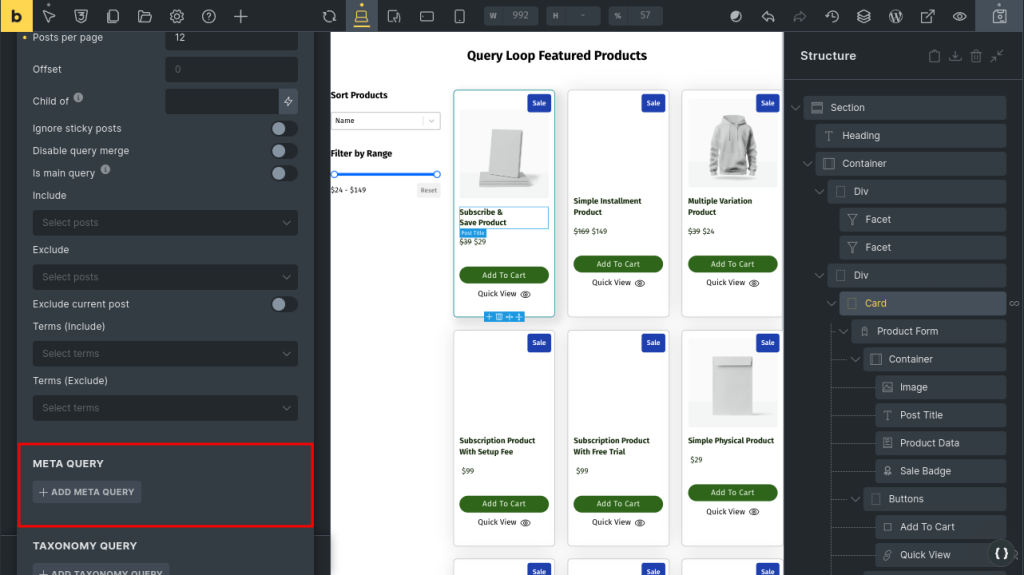Click the preview eye icon in toolbar
Screen dimensions: 1024x575
(x=959, y=16)
